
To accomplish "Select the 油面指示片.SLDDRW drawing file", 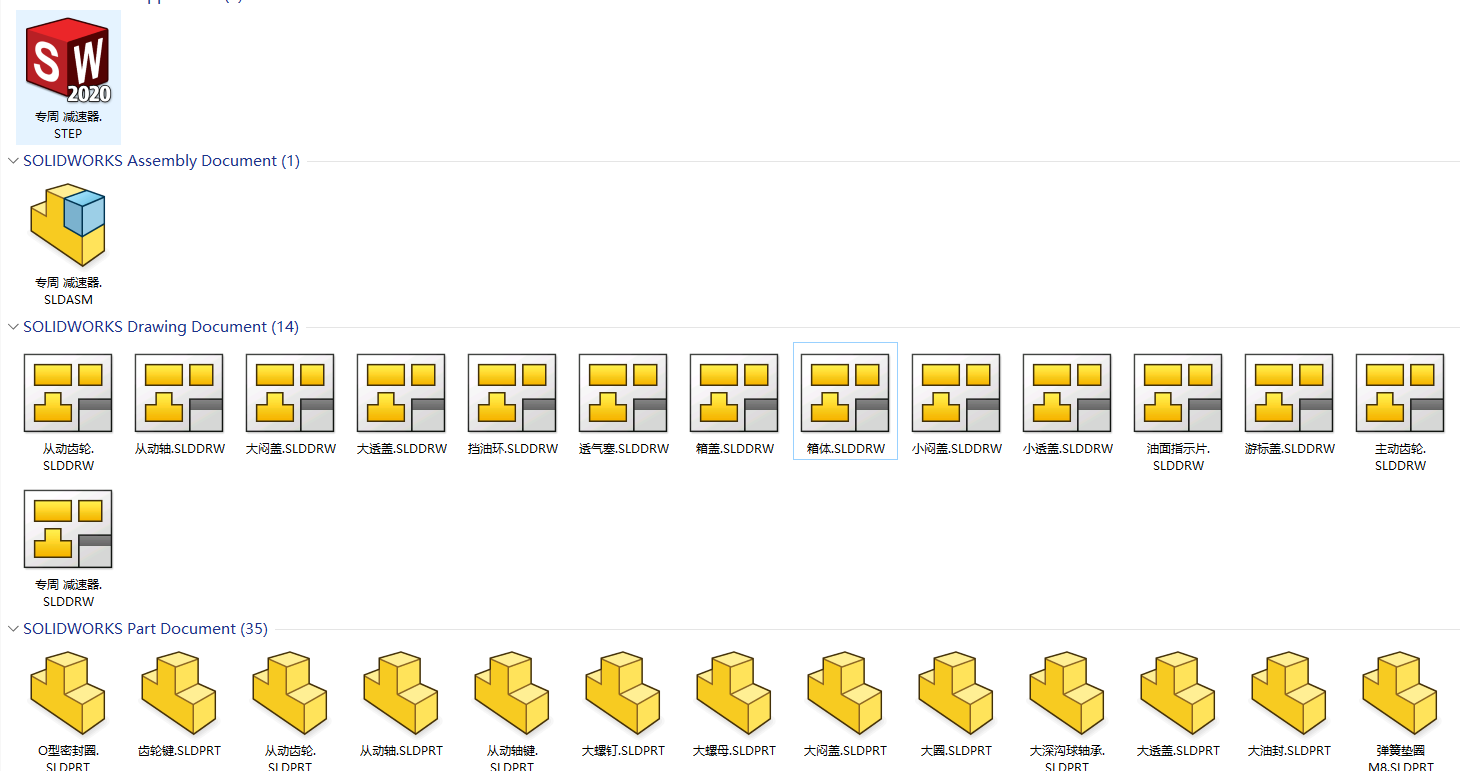I will 1178,412.
